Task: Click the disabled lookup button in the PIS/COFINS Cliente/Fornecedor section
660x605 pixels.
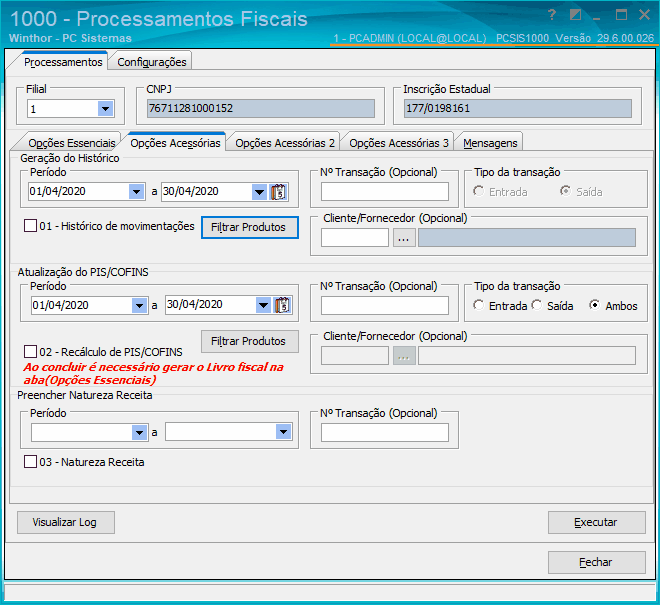Action: click(x=404, y=356)
